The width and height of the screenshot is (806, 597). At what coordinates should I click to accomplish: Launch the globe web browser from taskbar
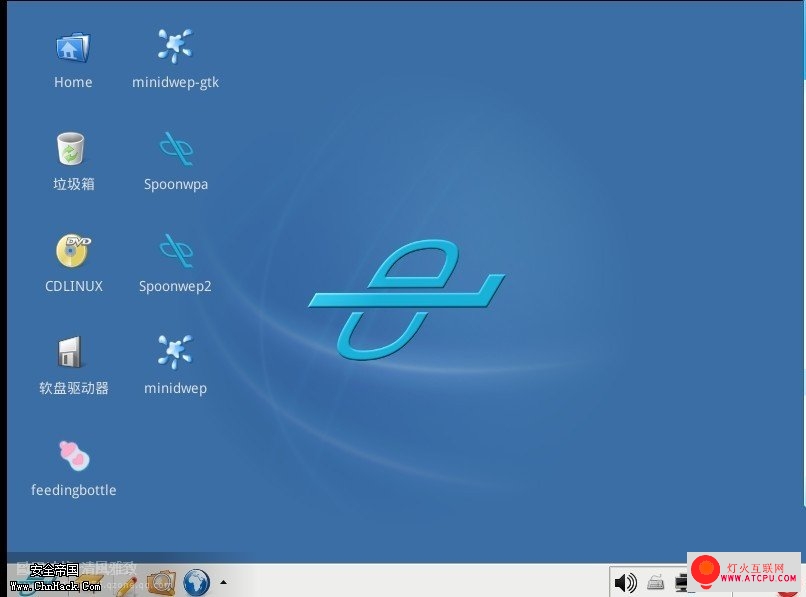coord(196,583)
